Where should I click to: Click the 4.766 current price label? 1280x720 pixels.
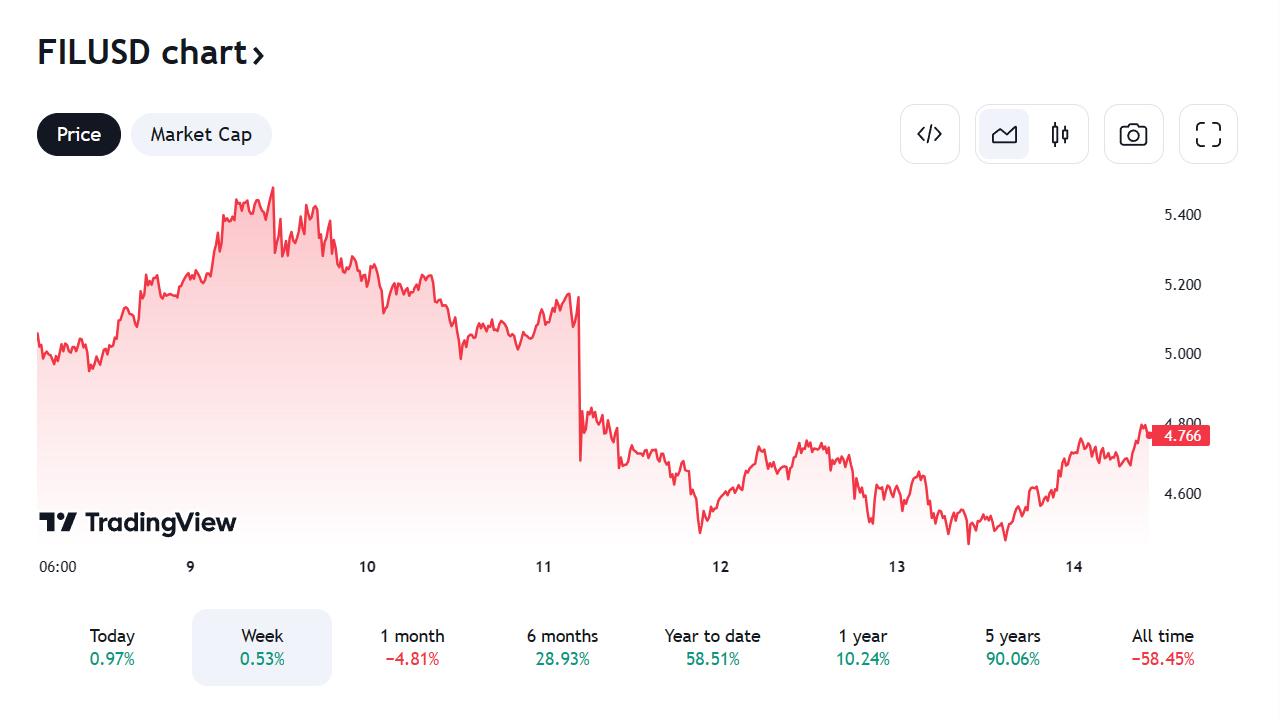point(1181,435)
